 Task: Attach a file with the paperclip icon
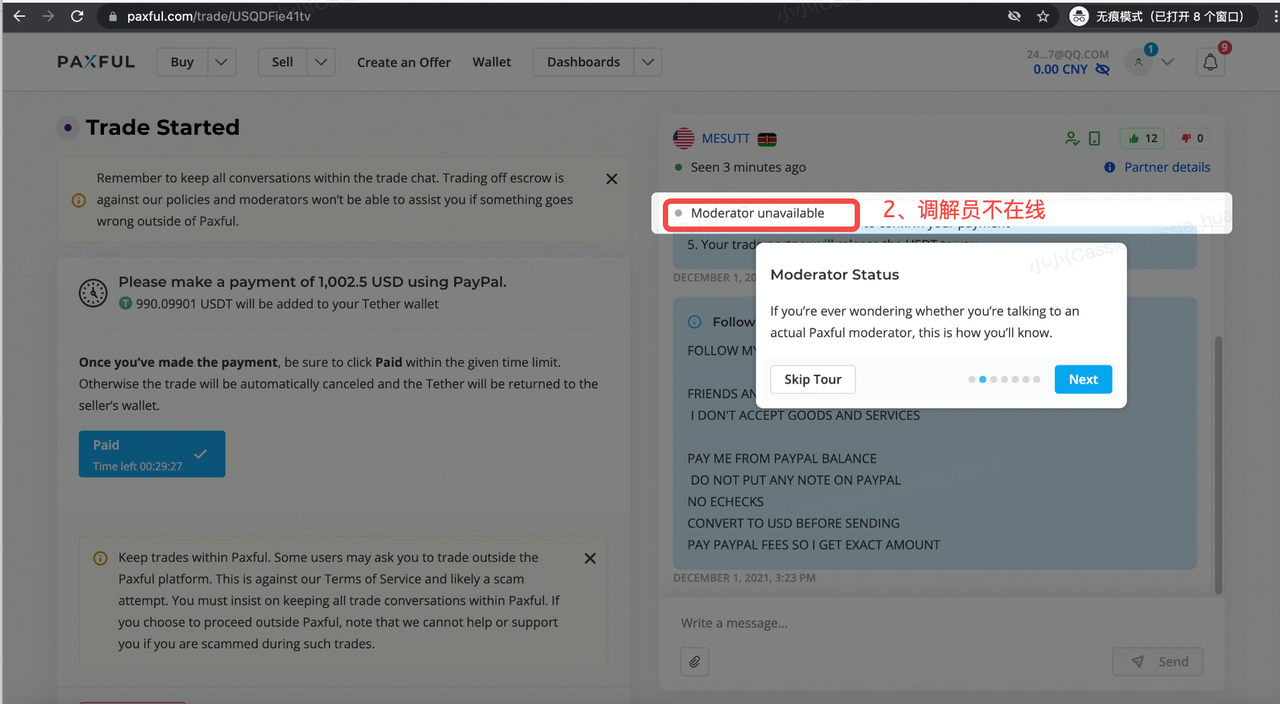[x=694, y=661]
